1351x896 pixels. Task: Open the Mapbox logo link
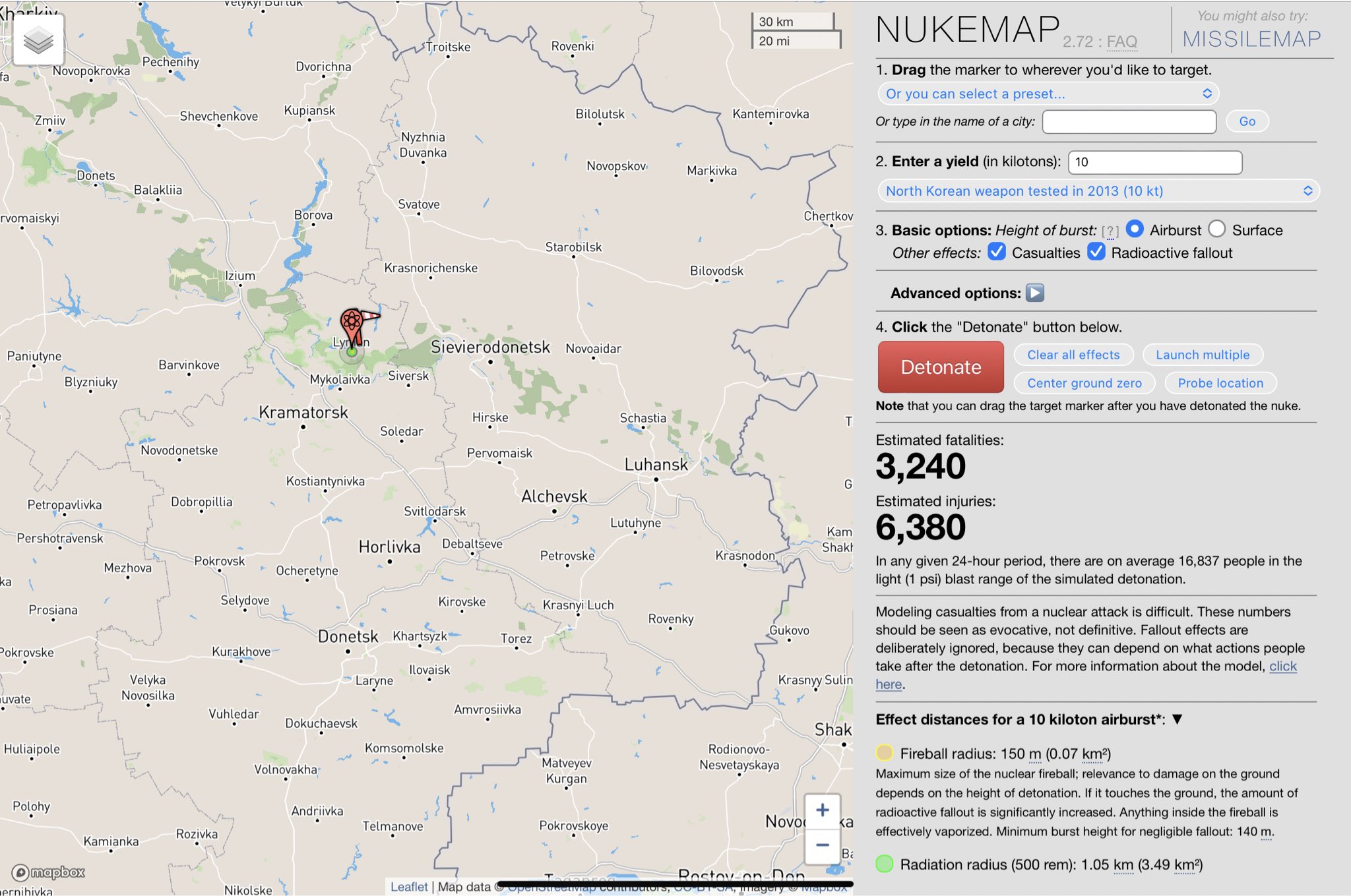pos(49,872)
